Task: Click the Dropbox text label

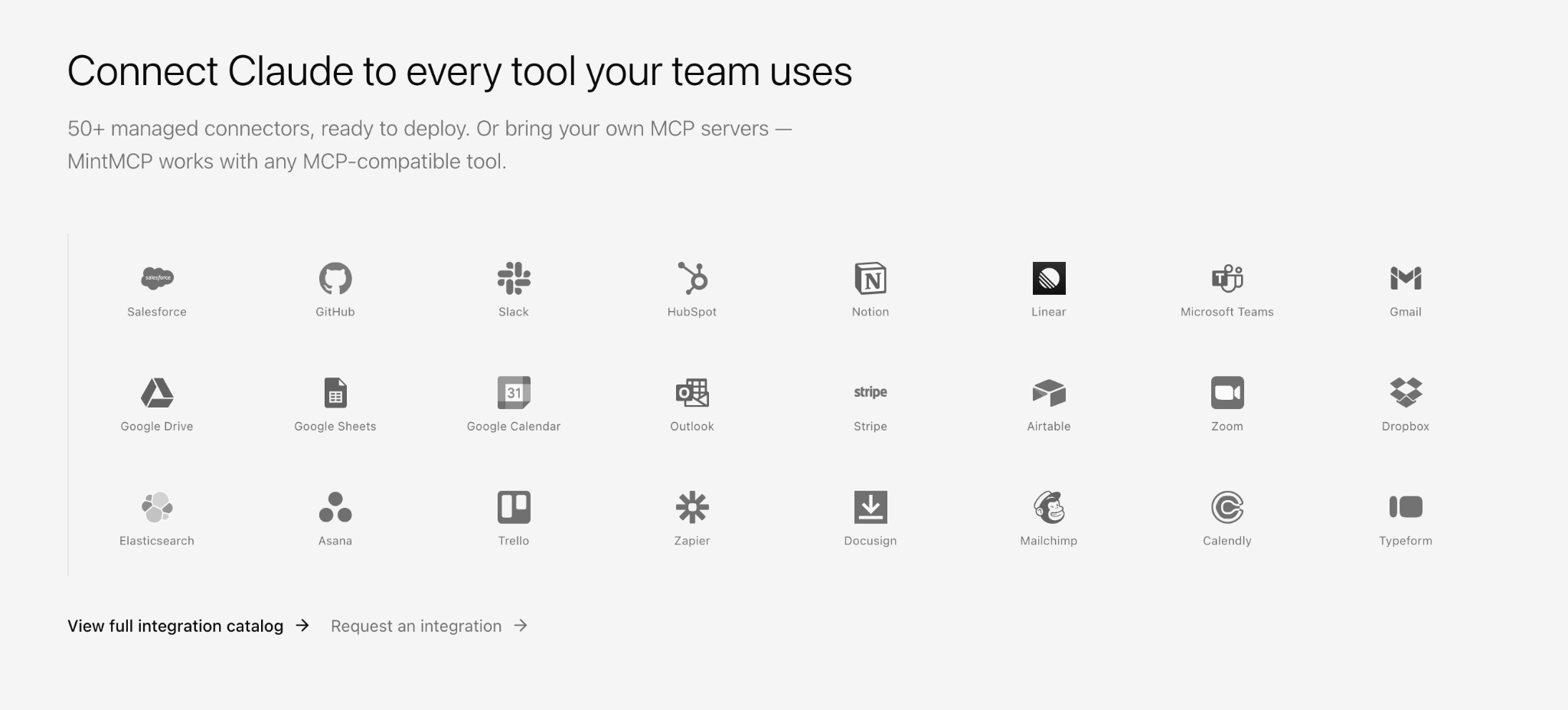Action: point(1406,427)
